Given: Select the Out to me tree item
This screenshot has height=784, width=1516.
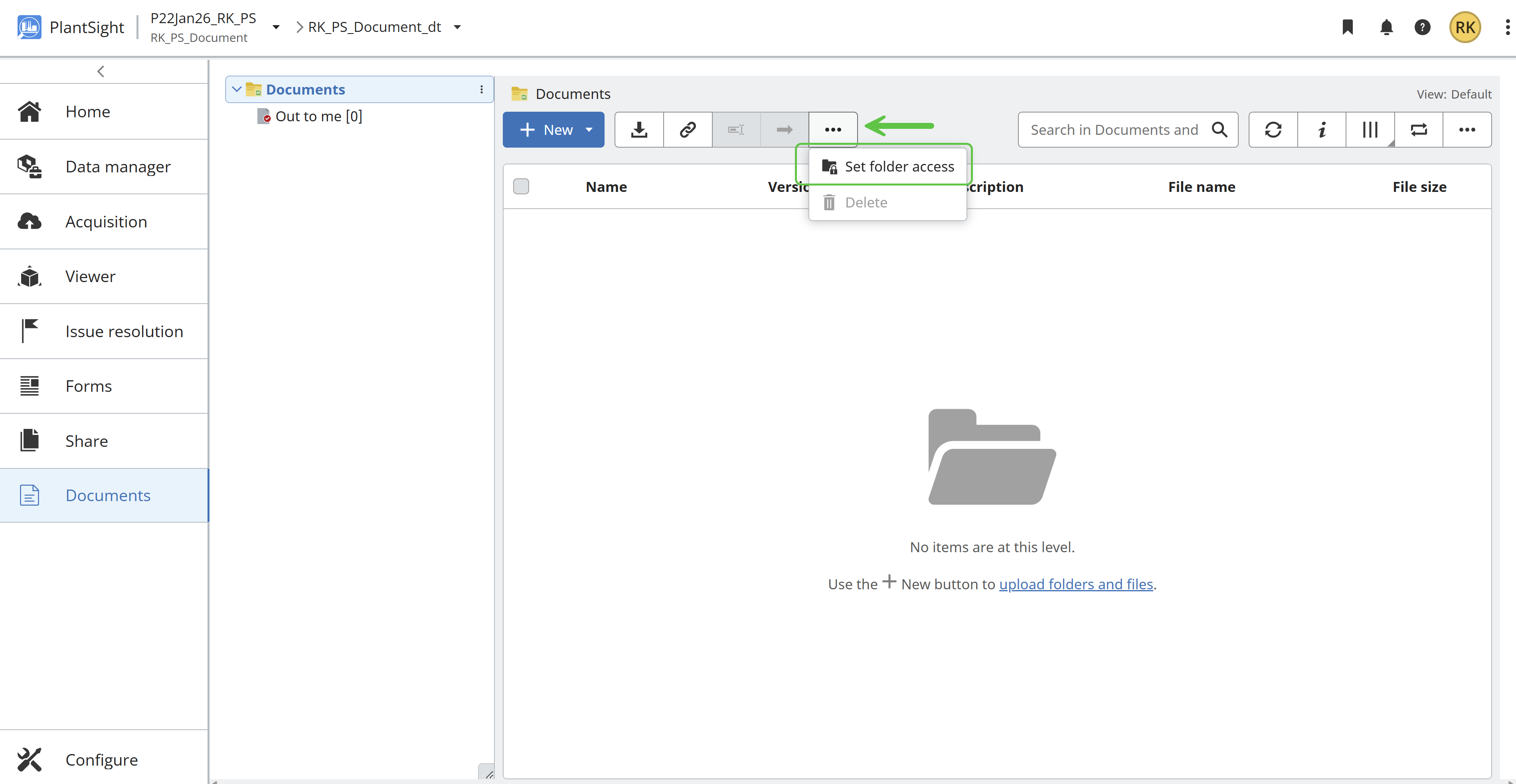Looking at the screenshot, I should coord(318,117).
